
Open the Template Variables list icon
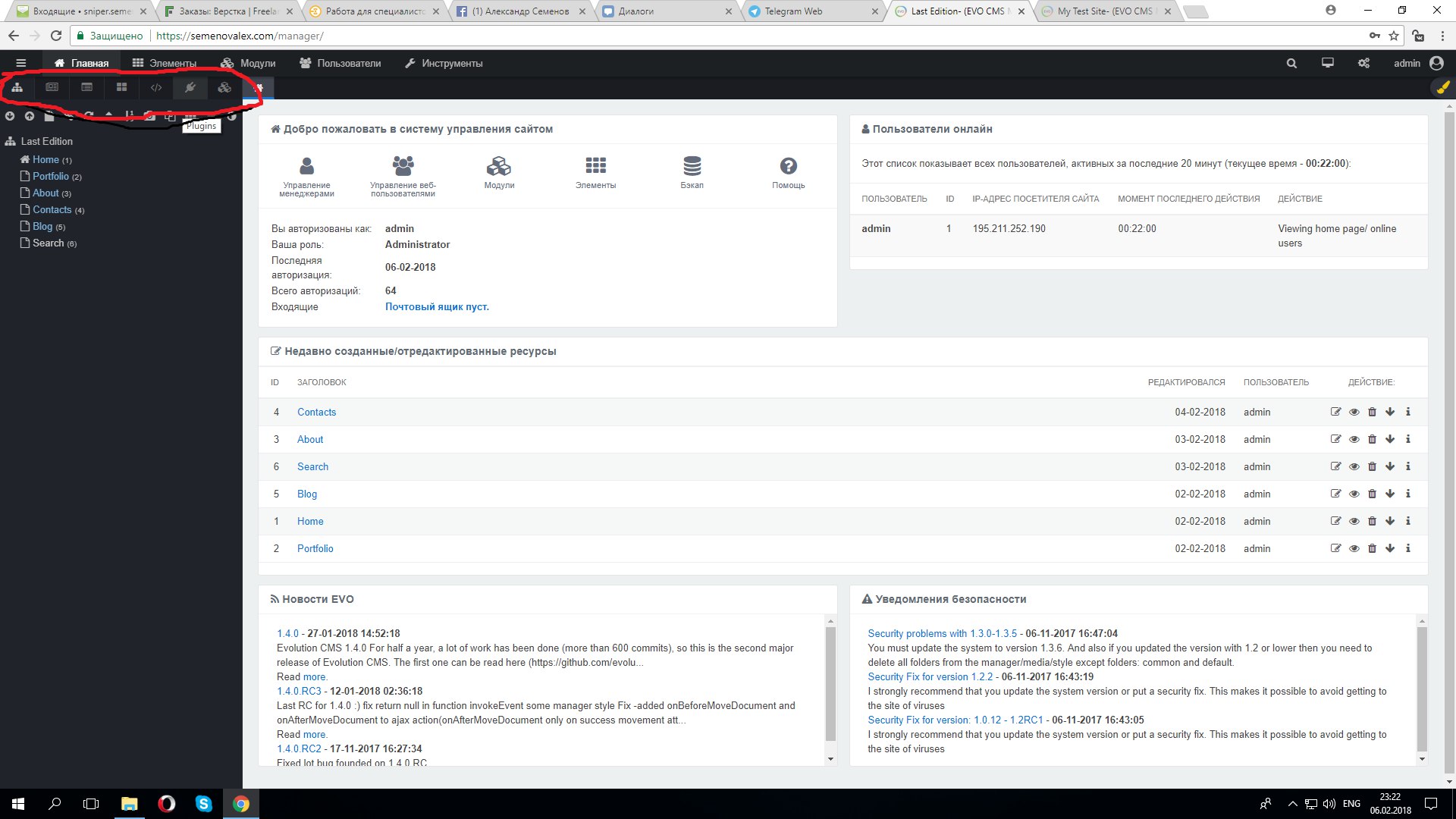86,88
